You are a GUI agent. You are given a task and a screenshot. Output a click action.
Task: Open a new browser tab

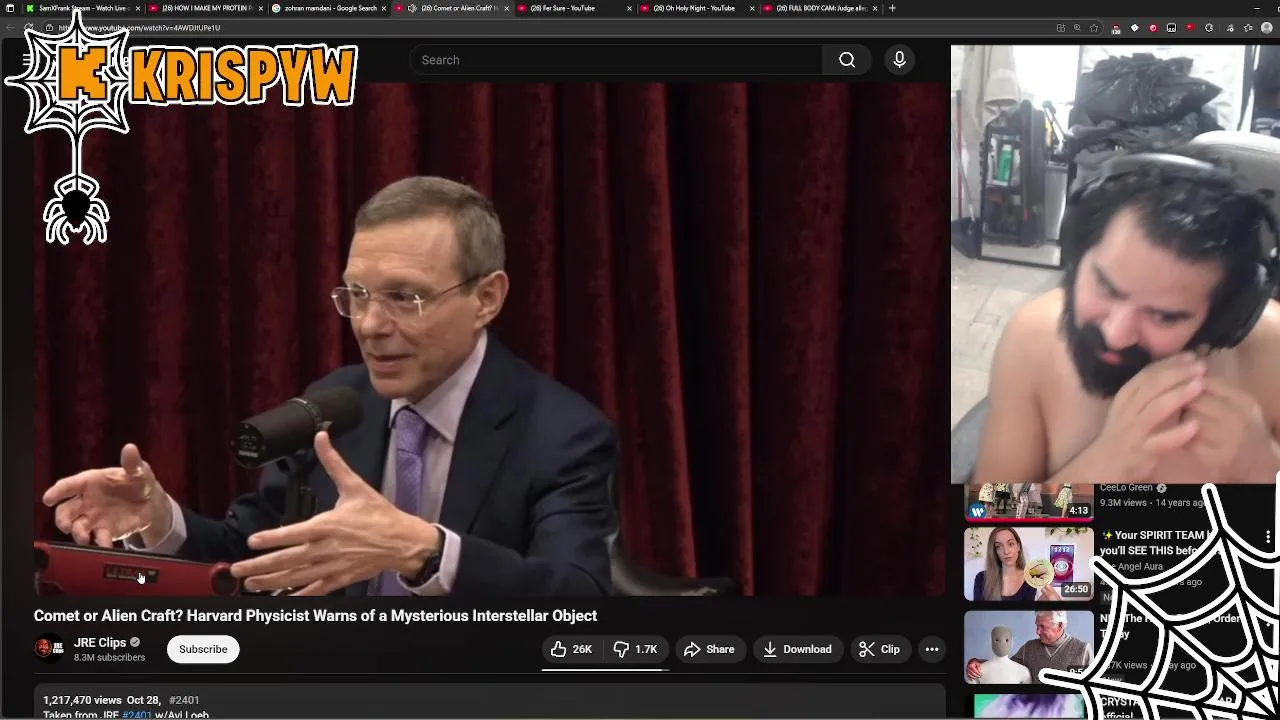click(892, 8)
